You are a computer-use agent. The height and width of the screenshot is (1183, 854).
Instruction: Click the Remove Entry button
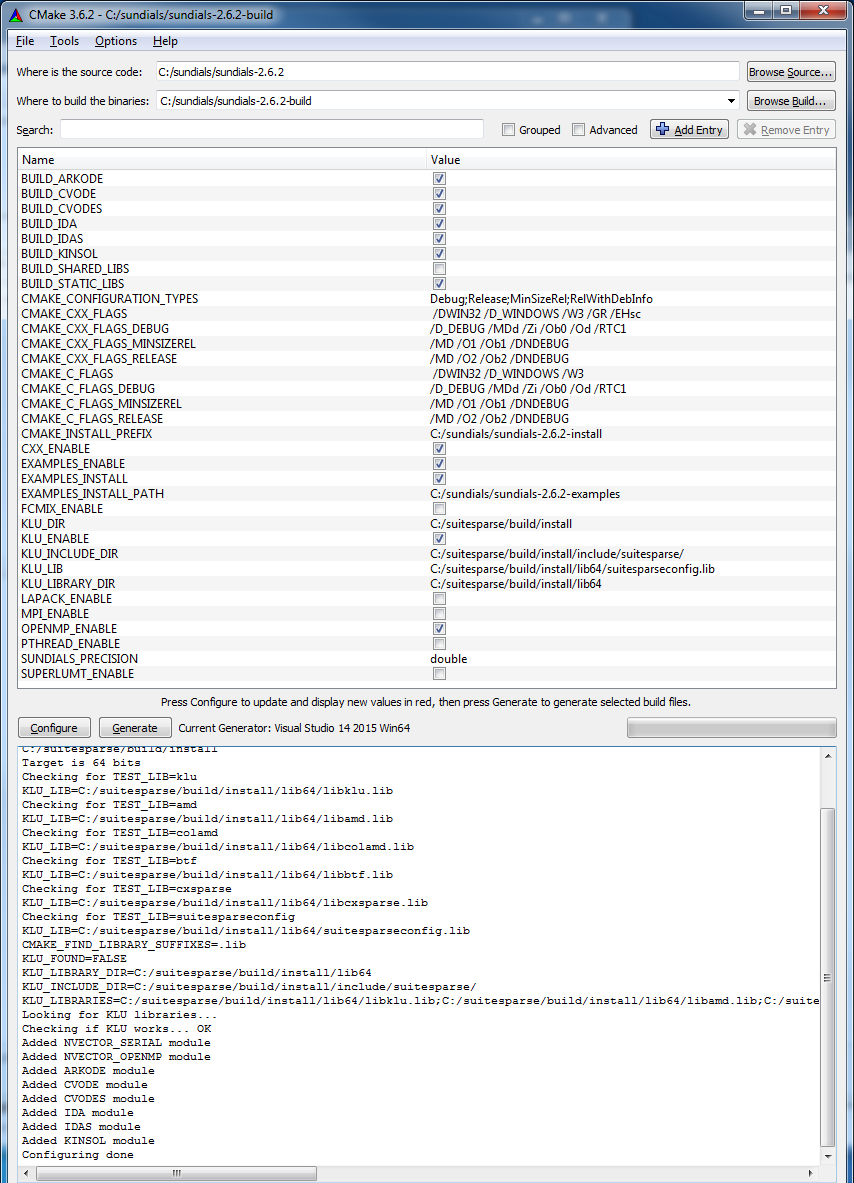point(786,130)
